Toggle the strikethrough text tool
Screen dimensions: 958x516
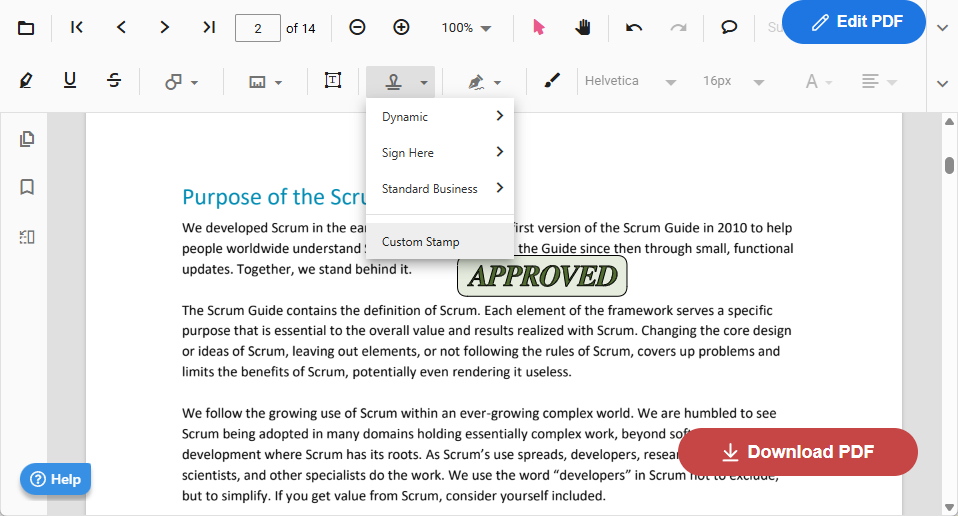[x=114, y=81]
